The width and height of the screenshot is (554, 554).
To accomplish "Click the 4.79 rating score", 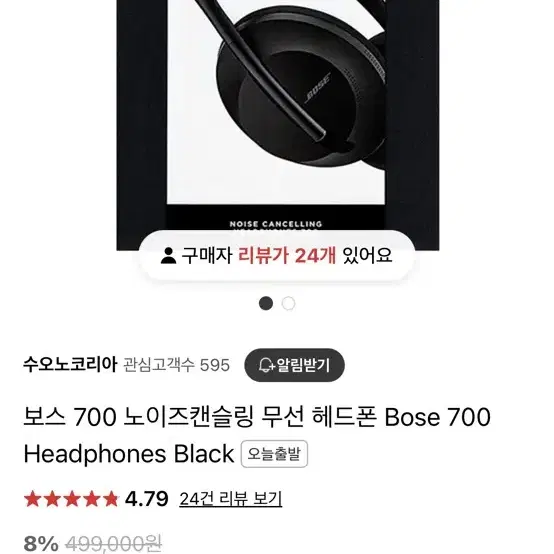I will coord(147,499).
